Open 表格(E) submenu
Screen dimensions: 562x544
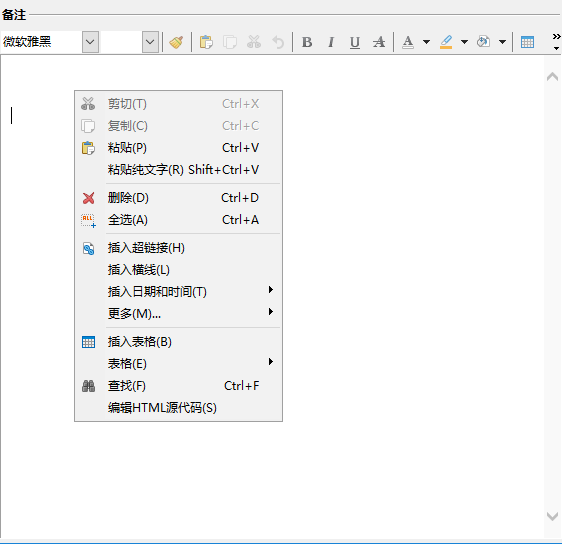[178, 364]
